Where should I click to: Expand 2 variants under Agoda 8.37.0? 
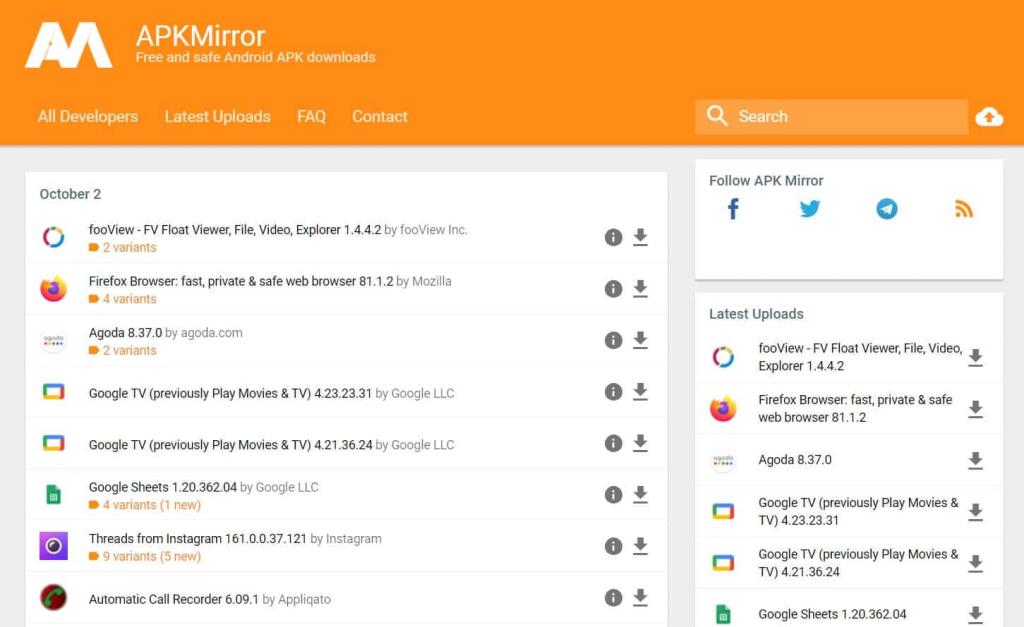click(128, 351)
